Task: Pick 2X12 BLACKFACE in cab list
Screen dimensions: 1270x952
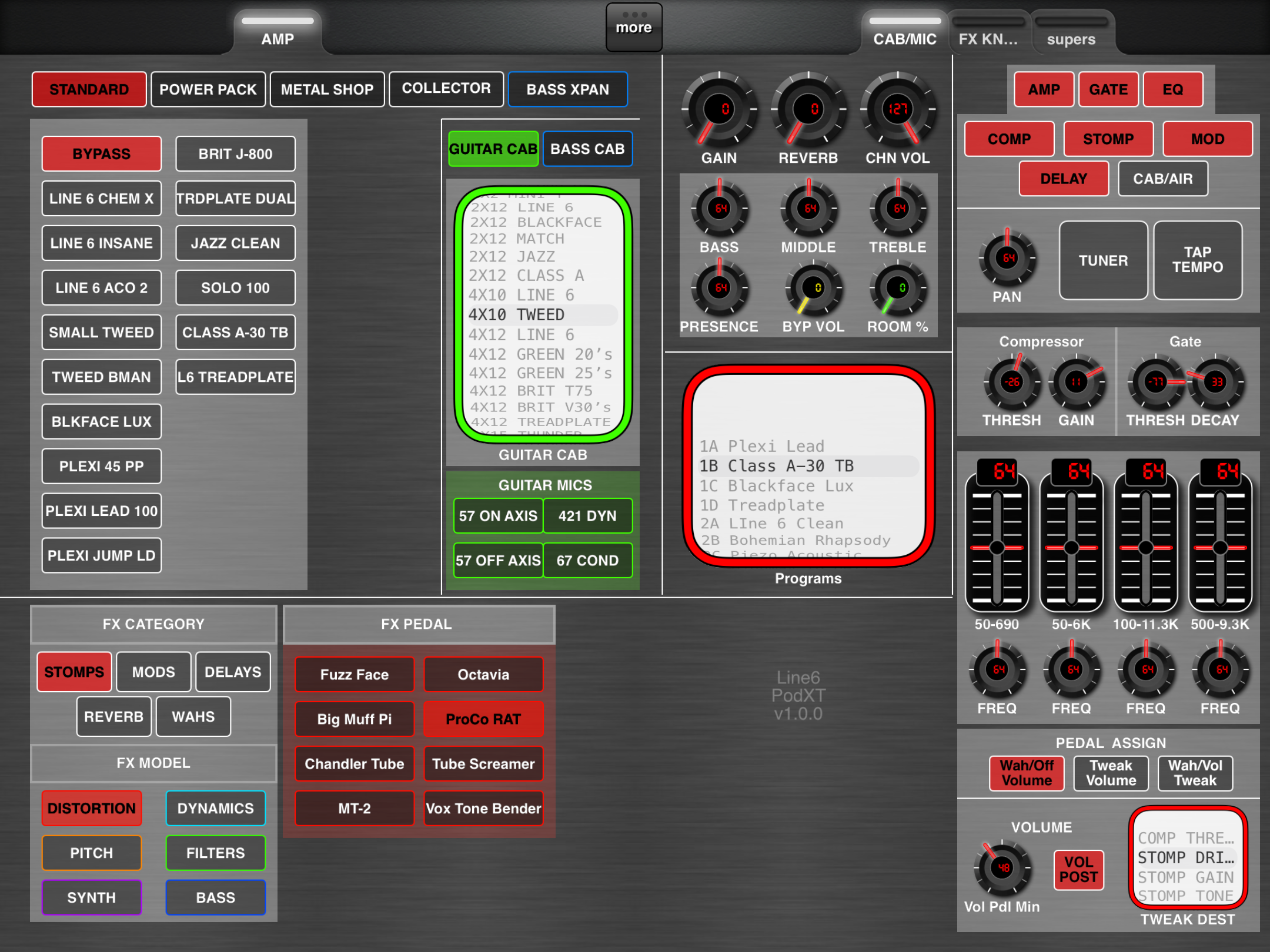Action: click(536, 223)
